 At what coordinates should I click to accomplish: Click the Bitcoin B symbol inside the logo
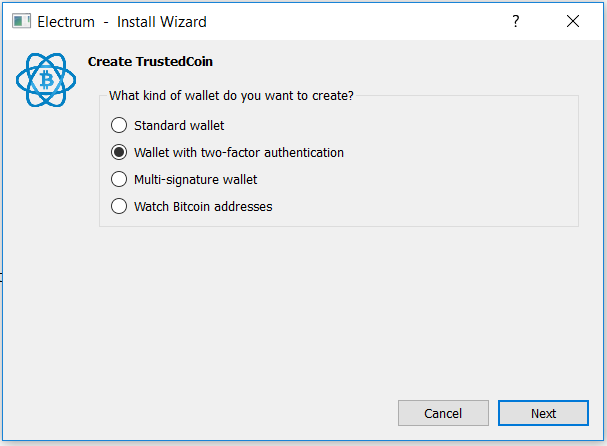47,80
